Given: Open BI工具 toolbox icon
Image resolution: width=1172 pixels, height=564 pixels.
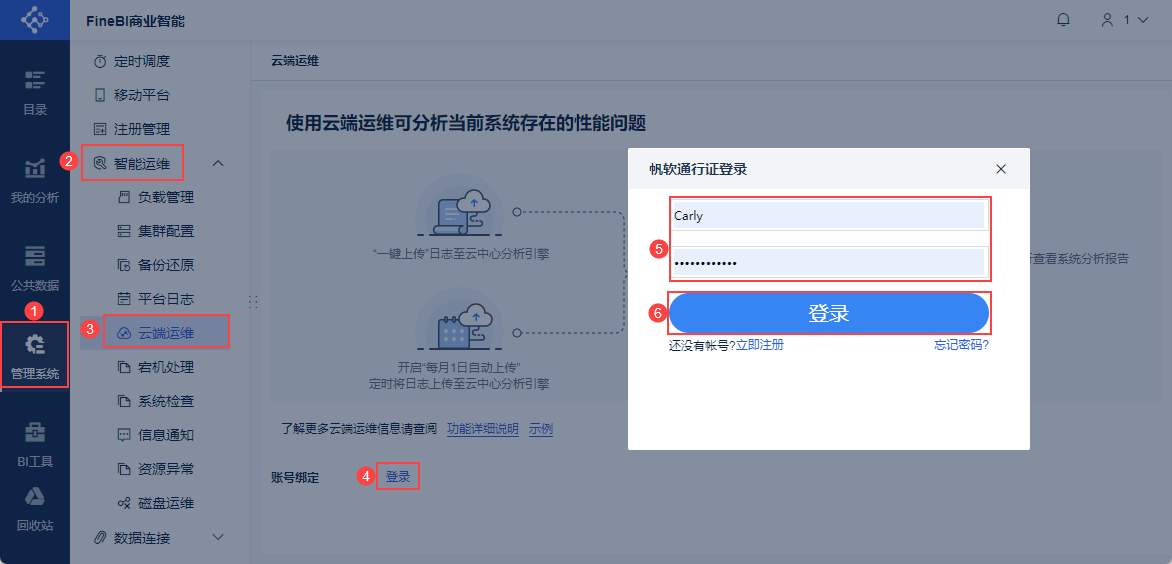Looking at the screenshot, I should click(x=34, y=444).
